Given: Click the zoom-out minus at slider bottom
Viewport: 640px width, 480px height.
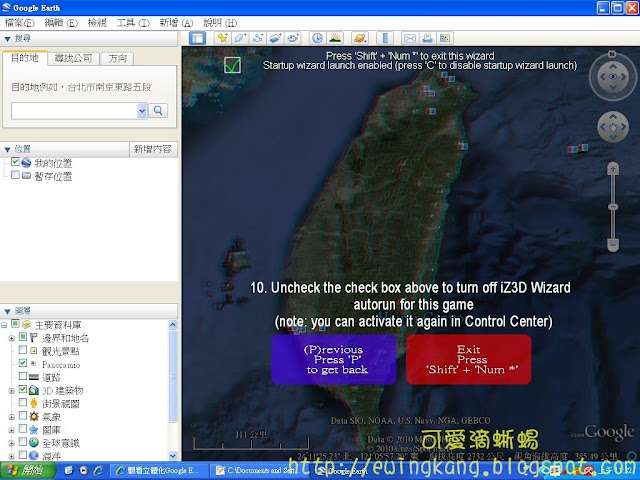Looking at the screenshot, I should click(x=613, y=244).
